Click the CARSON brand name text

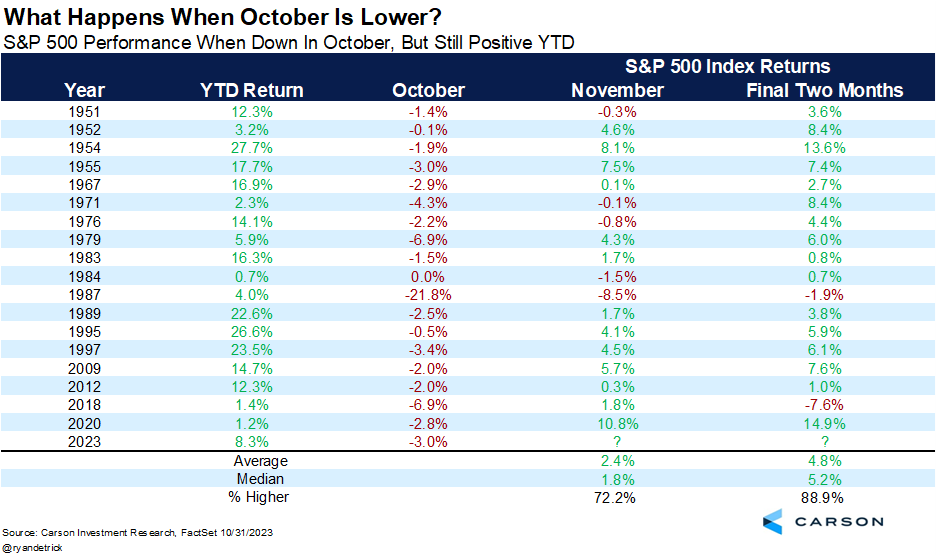839,522
